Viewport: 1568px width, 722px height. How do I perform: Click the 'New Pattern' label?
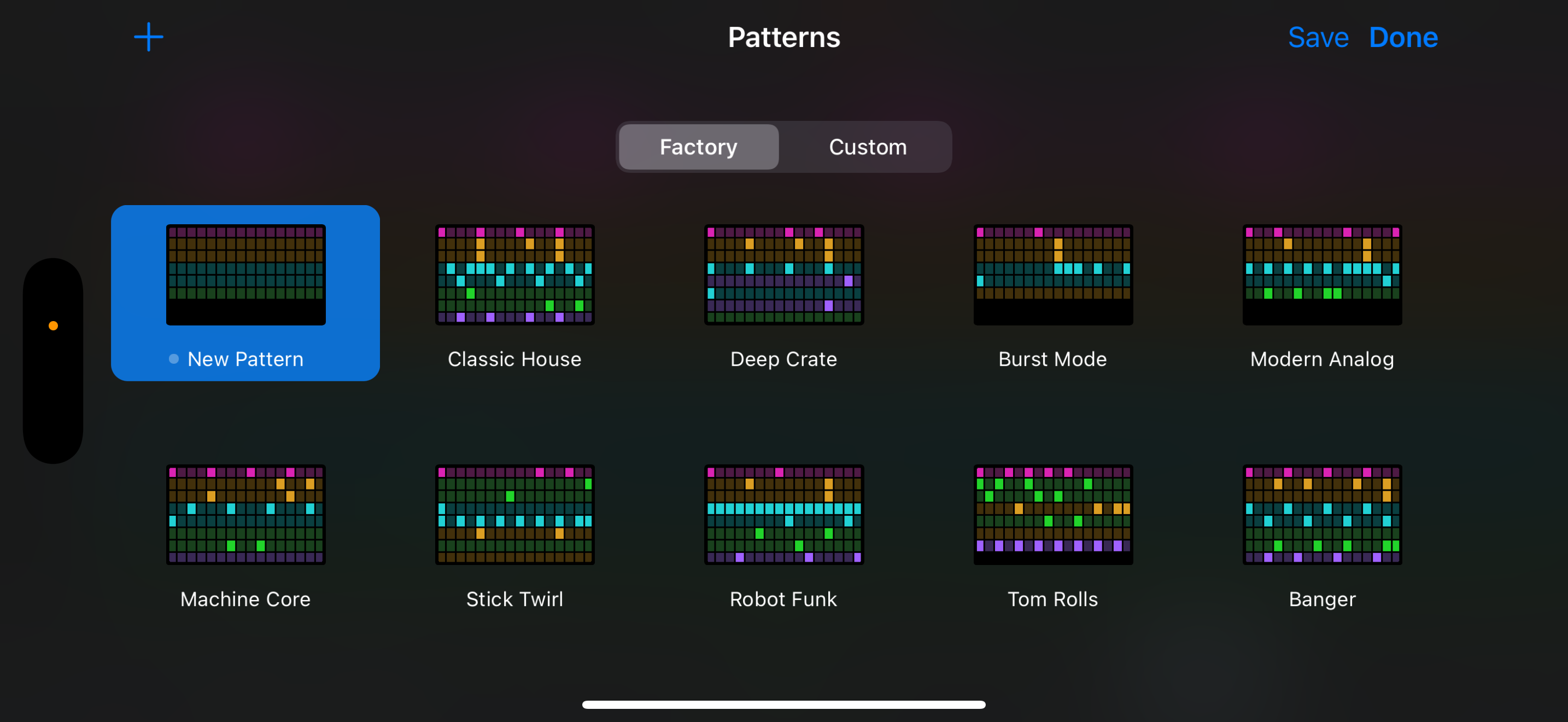[x=245, y=359]
